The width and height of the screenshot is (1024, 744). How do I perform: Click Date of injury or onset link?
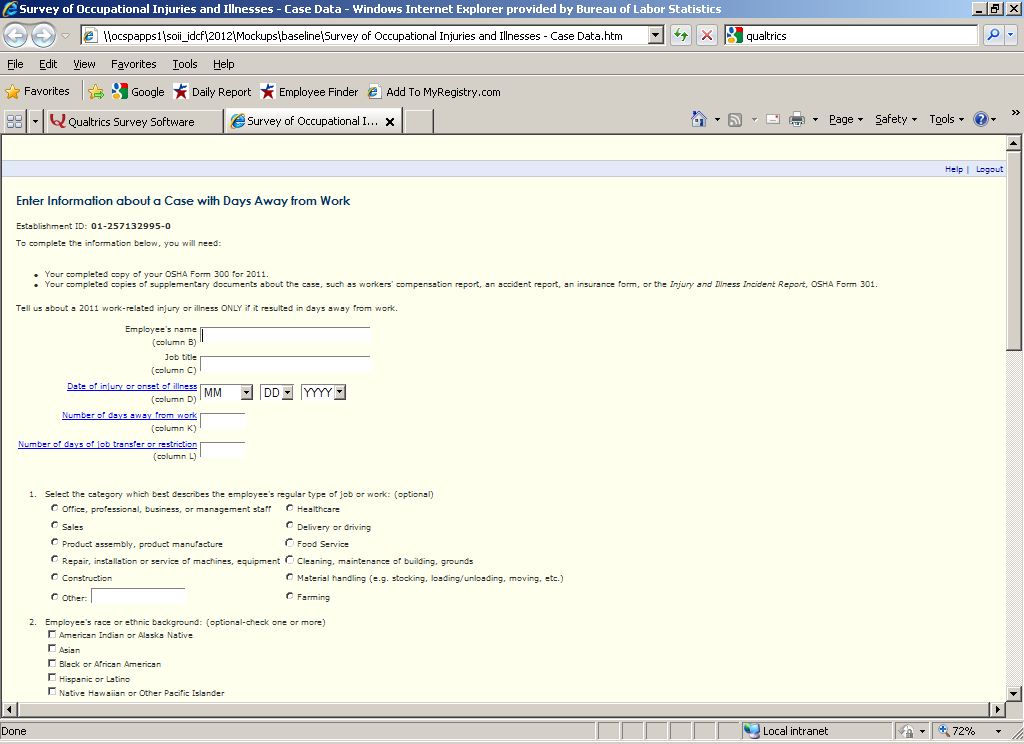132,386
